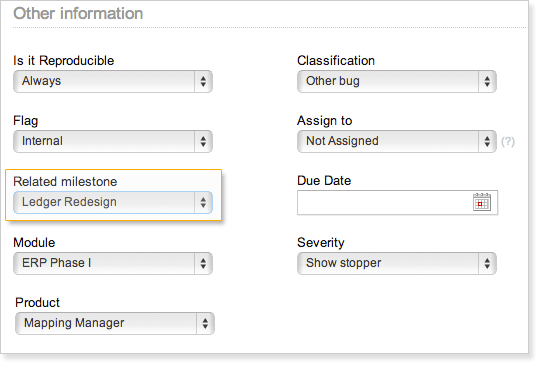Open the Assign to dropdown
Image resolution: width=538 pixels, height=367 pixels.
pyautogui.click(x=397, y=141)
